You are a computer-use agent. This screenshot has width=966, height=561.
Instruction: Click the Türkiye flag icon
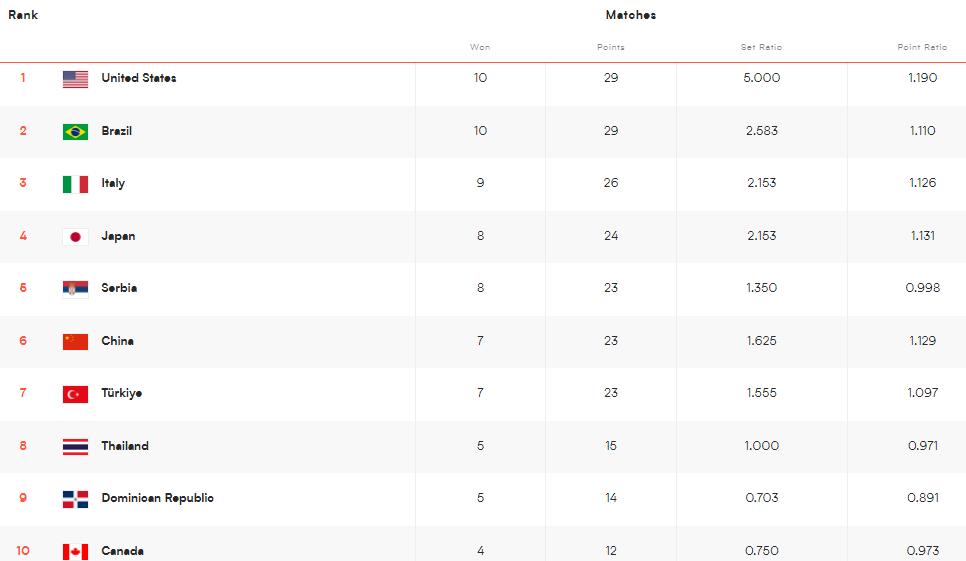(x=75, y=394)
